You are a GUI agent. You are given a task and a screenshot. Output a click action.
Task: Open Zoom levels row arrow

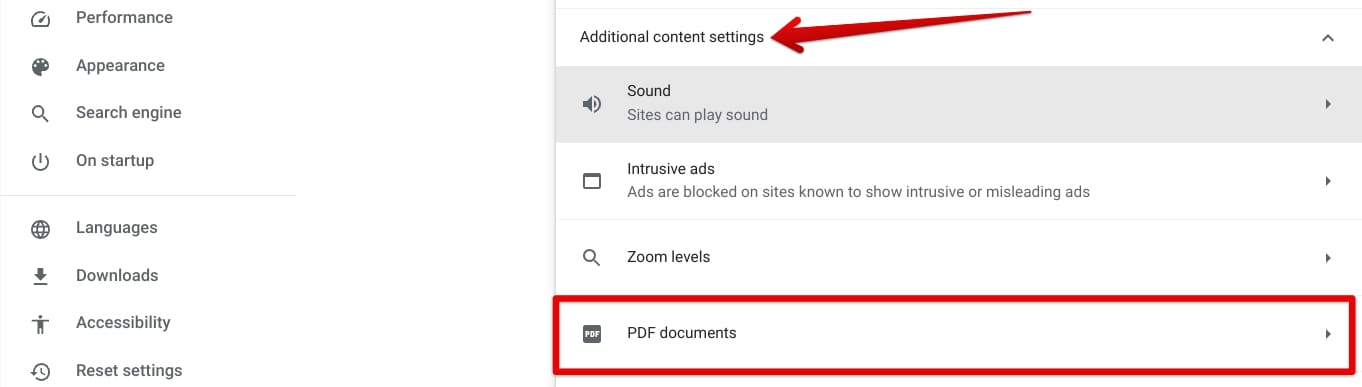tap(1328, 257)
